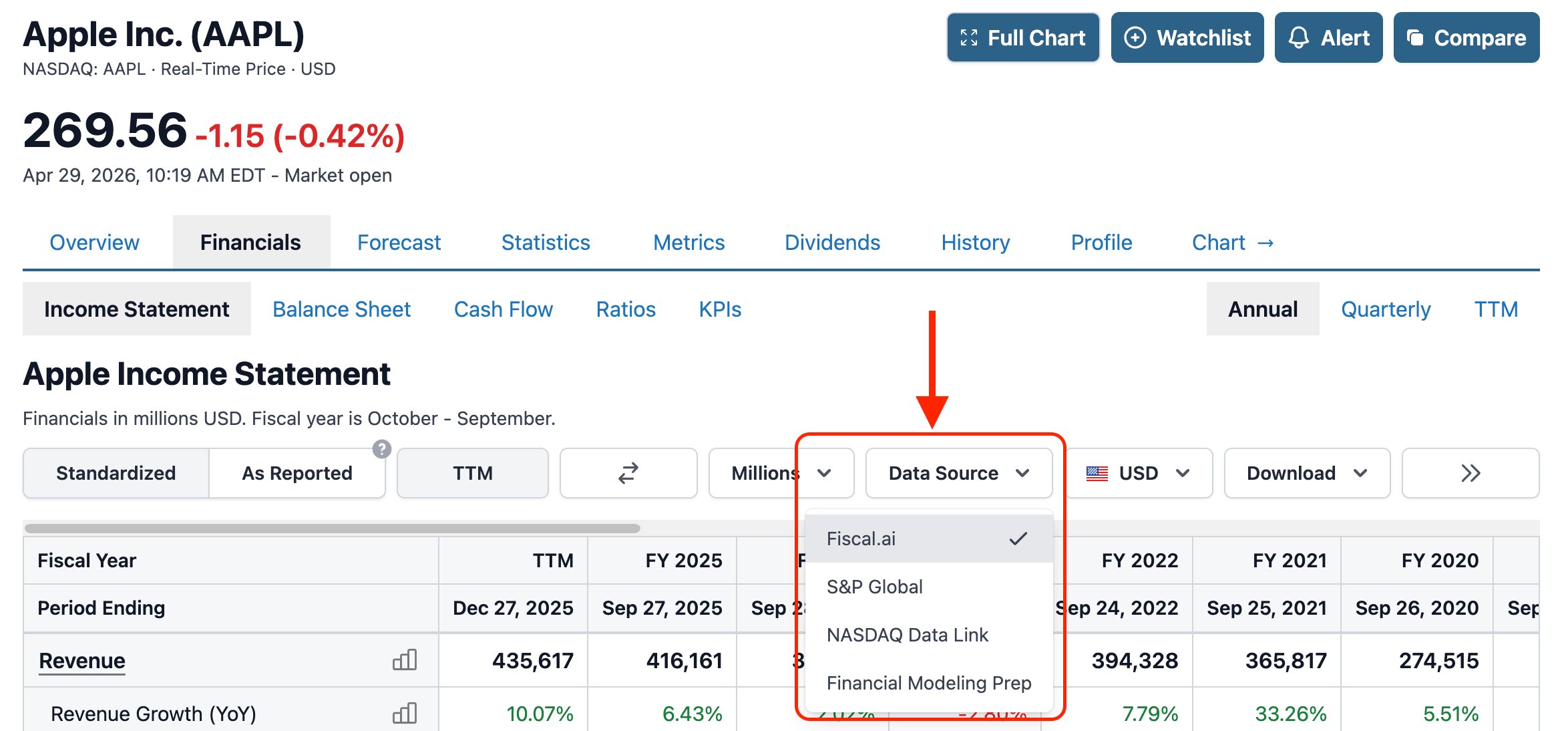This screenshot has height=731, width=1568.
Task: Open the History tab
Action: click(976, 243)
